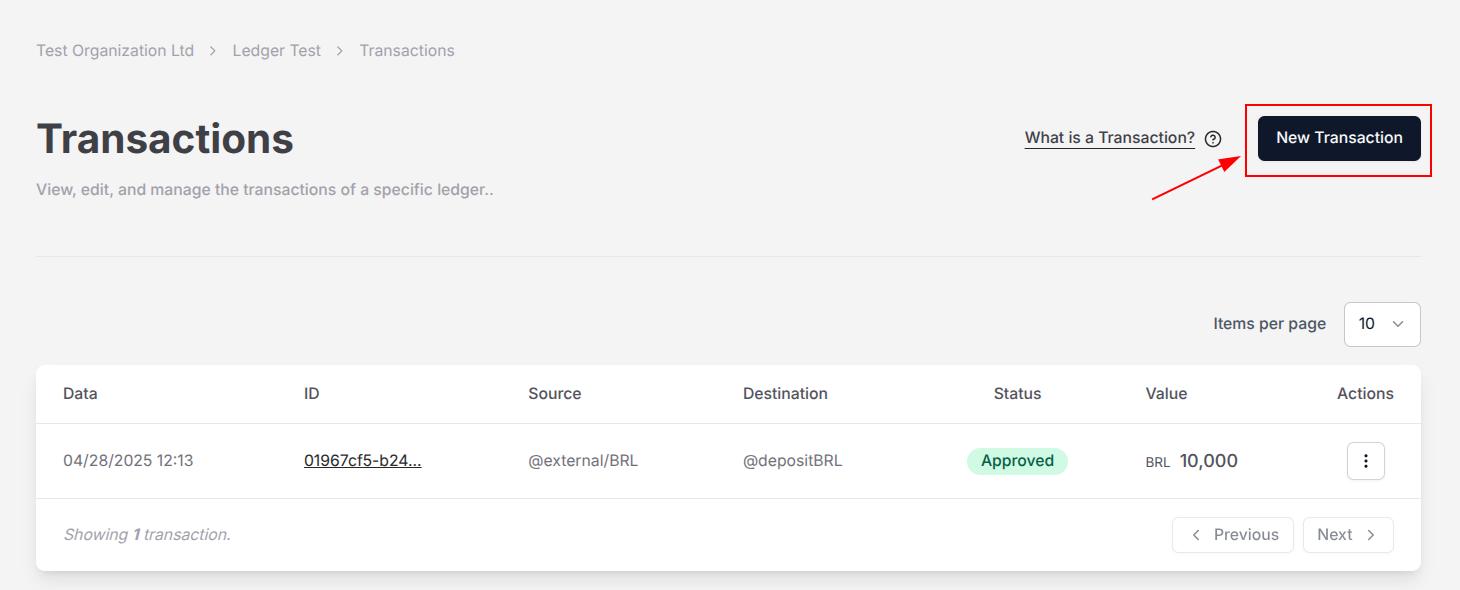Open the three-dot actions menu for the transaction
Screen dimensions: 1460x590
(1366, 461)
